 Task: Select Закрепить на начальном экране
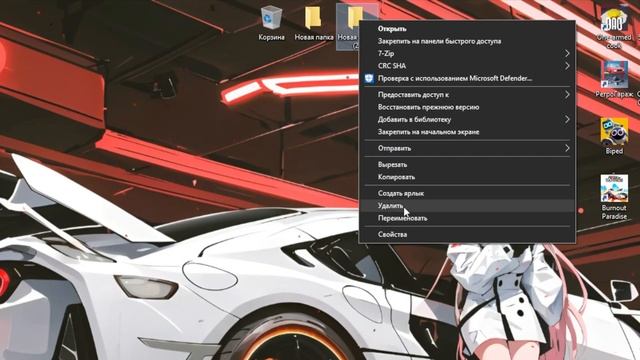467,132
